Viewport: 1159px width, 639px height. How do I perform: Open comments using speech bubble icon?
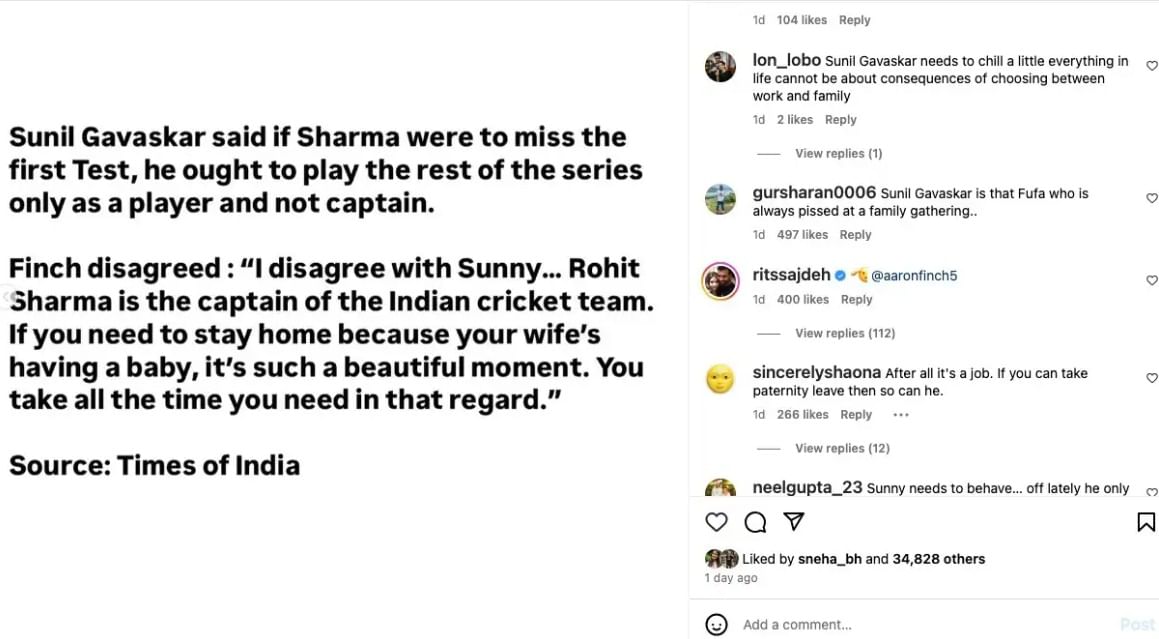tap(755, 522)
